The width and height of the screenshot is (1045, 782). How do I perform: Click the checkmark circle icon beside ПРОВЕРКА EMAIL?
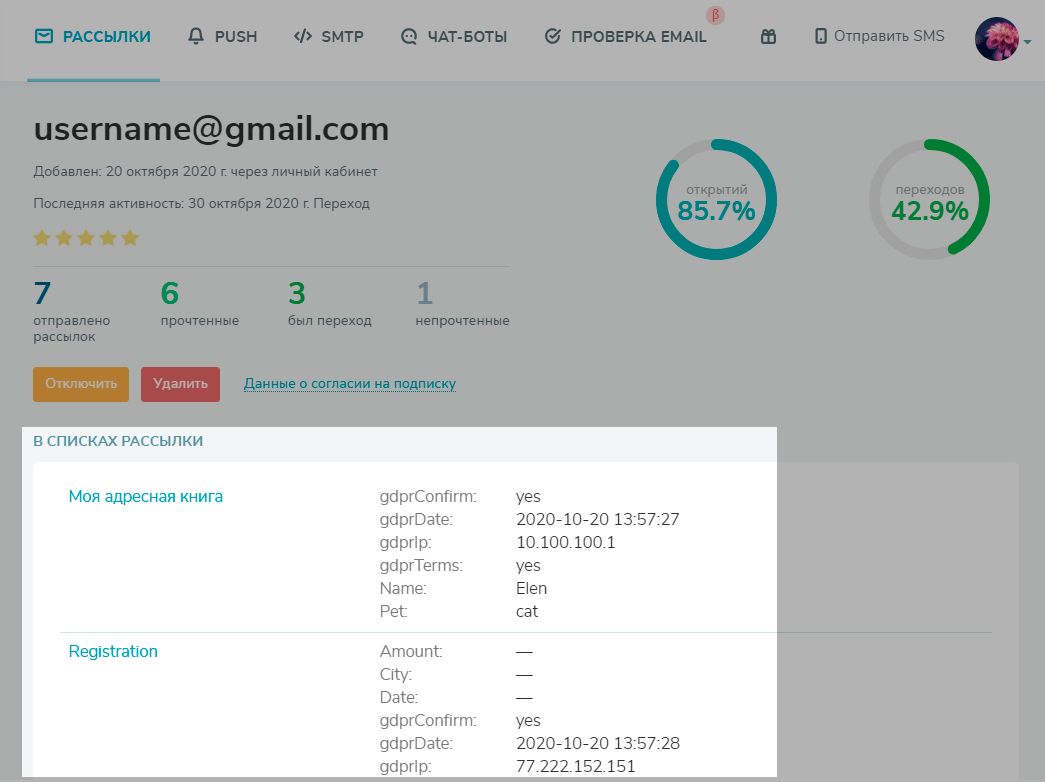552,36
